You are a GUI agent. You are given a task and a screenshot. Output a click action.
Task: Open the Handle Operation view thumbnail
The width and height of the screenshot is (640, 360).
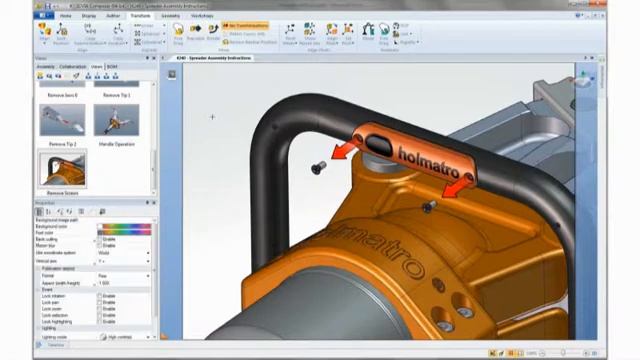click(x=116, y=120)
